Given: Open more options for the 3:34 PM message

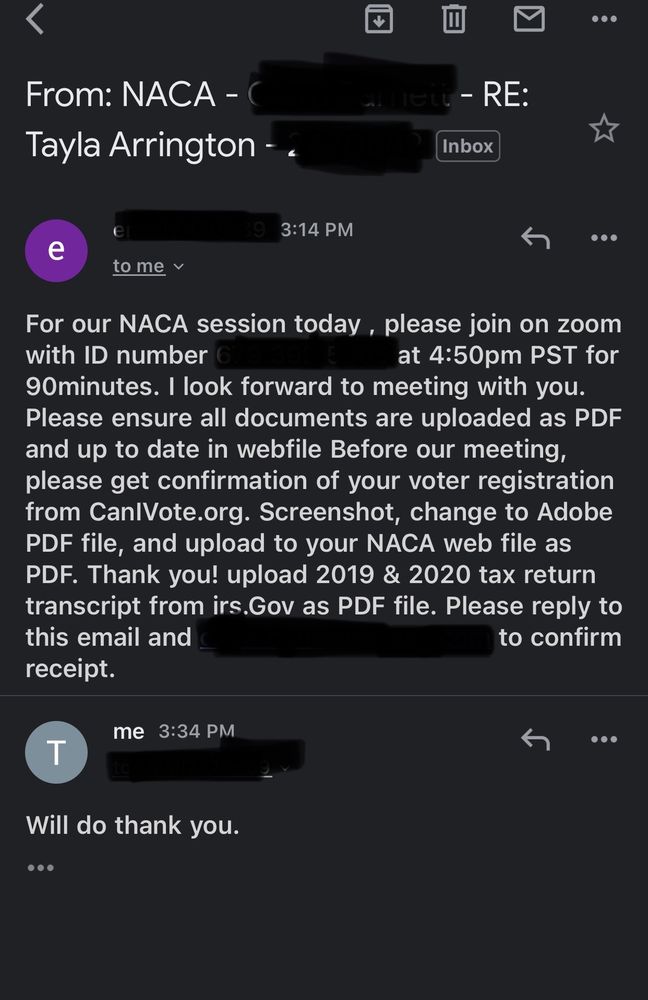Looking at the screenshot, I should (604, 740).
